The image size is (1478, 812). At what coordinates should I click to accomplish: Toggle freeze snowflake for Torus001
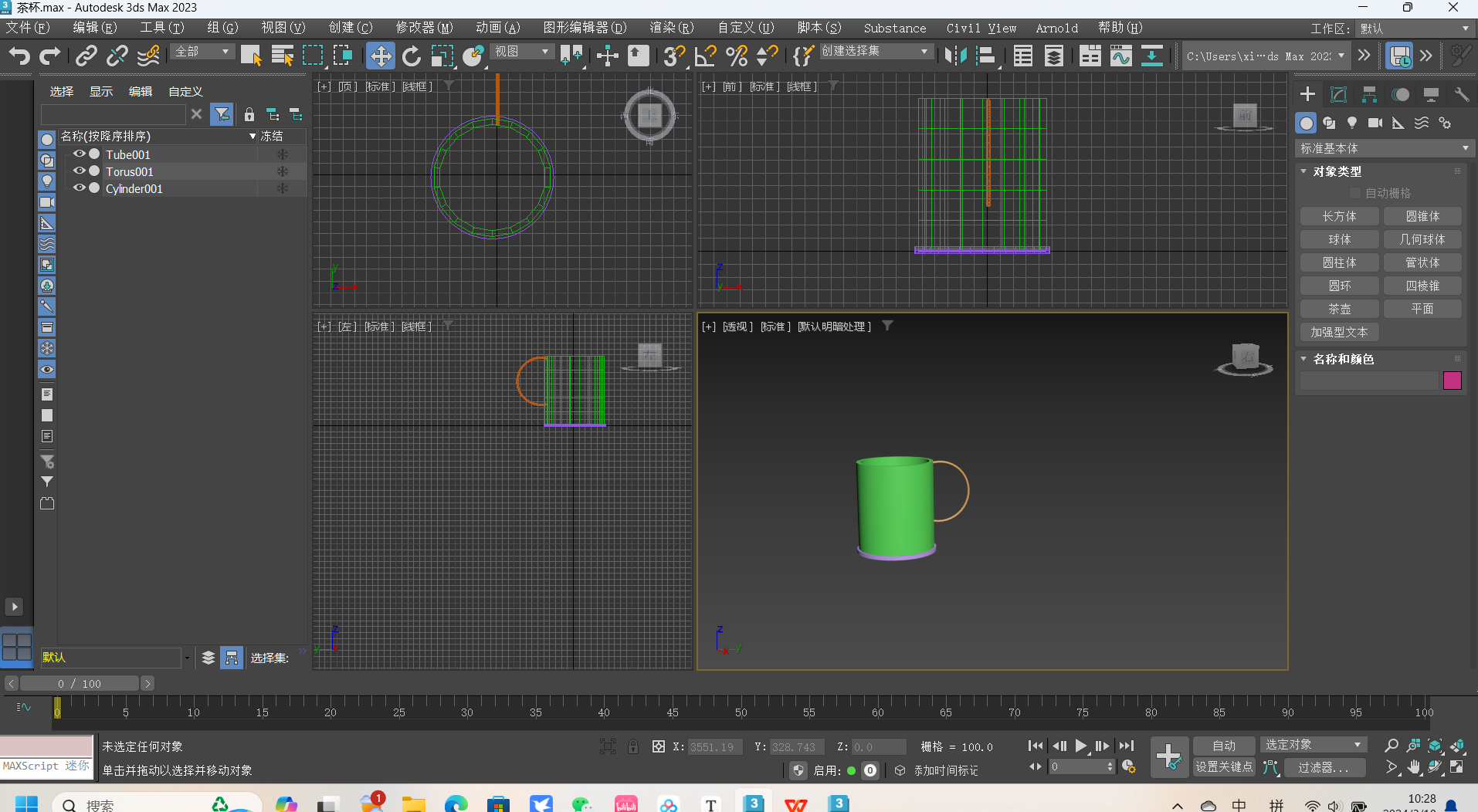tap(283, 171)
